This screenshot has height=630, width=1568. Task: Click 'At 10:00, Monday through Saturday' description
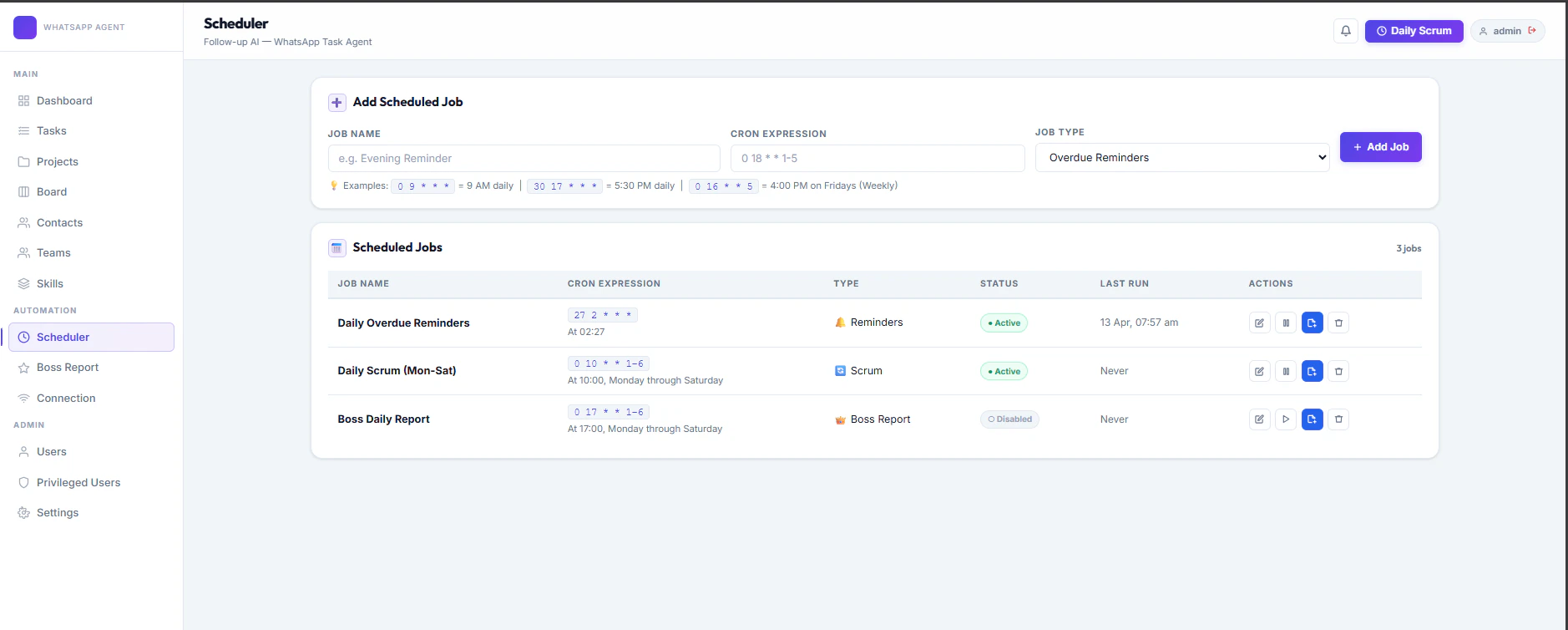[645, 380]
